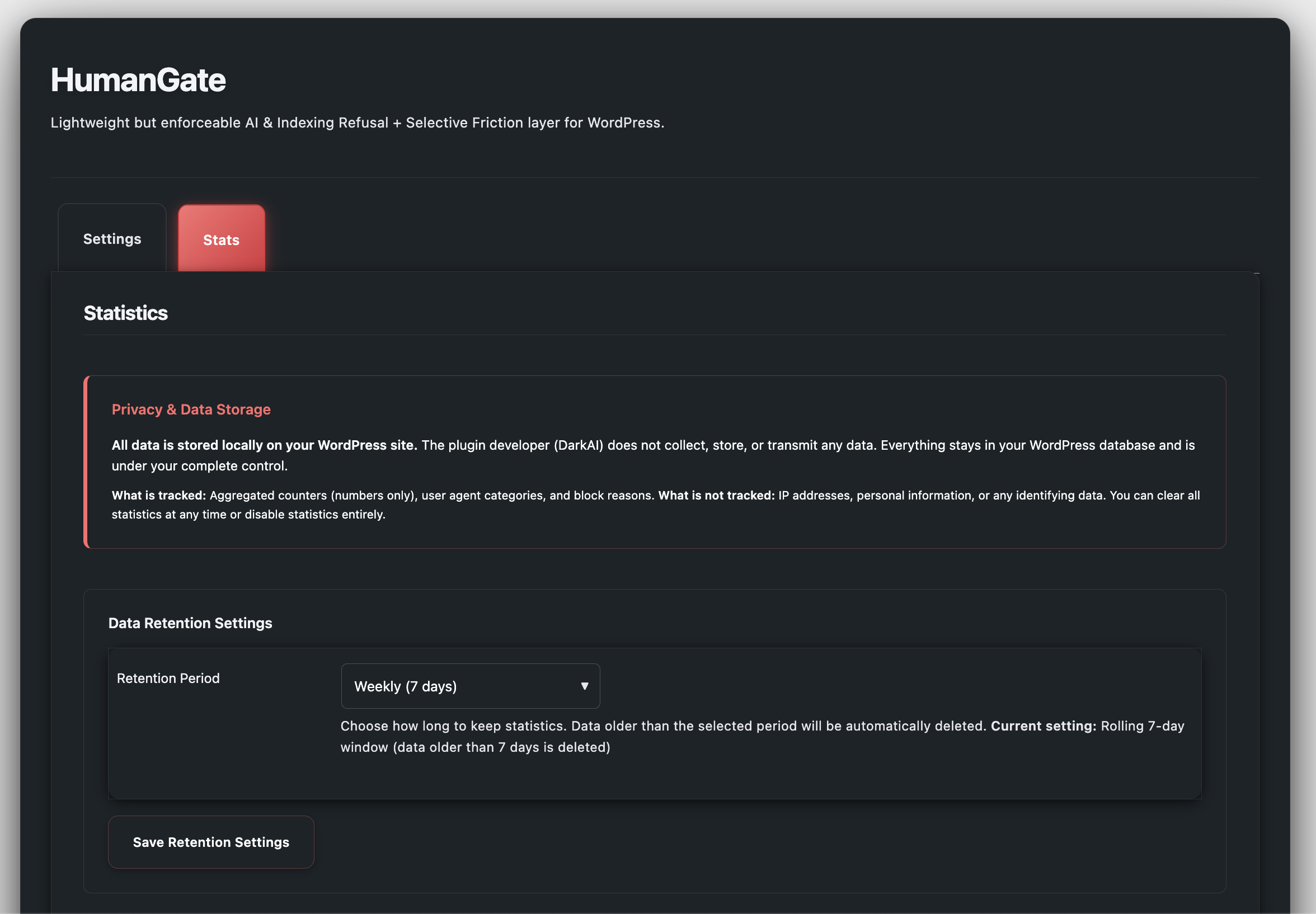Click the Weekly dropdown arrow
The height and width of the screenshot is (914, 1316).
[x=584, y=686]
